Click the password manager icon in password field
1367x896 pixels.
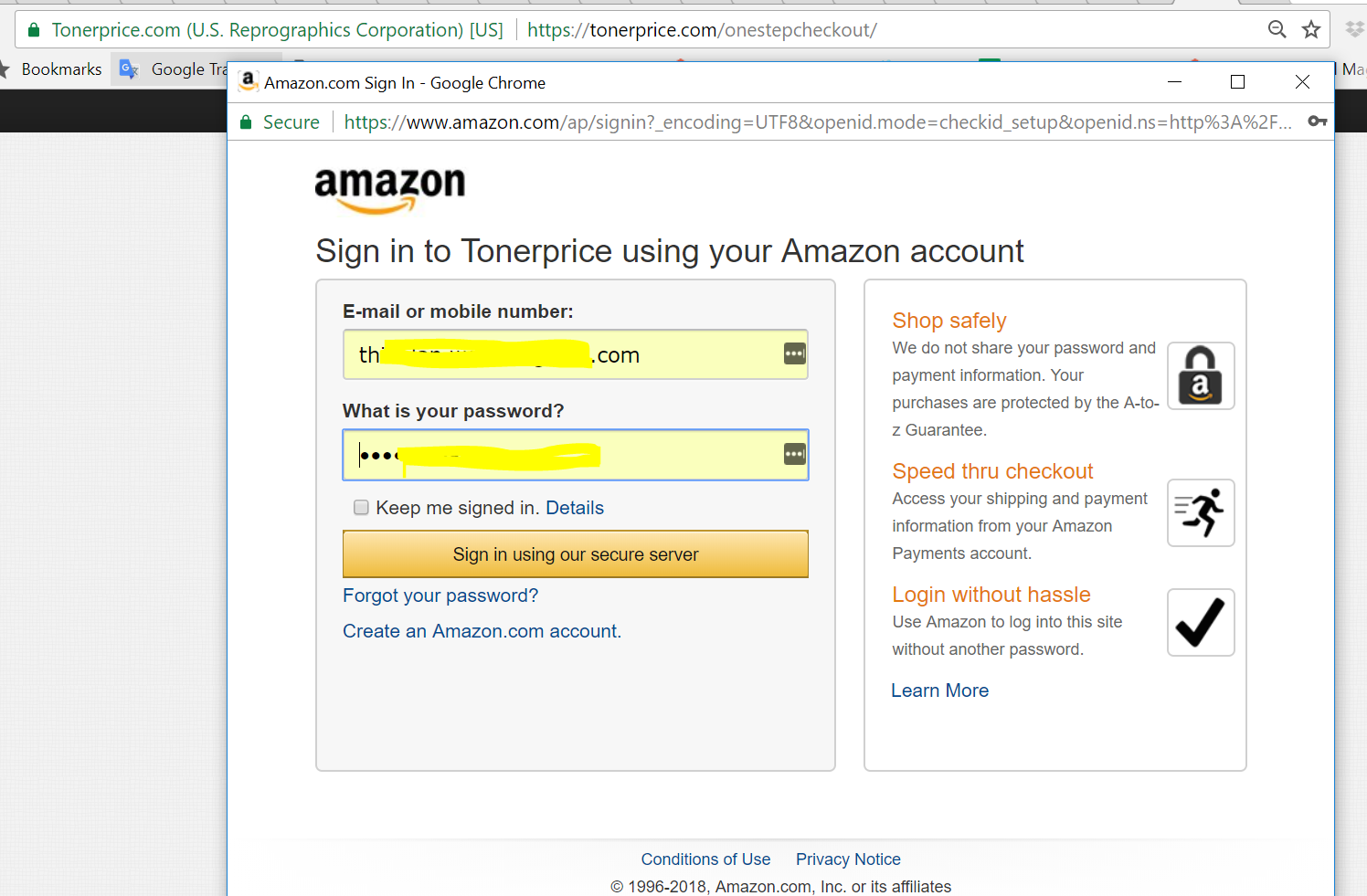(795, 454)
